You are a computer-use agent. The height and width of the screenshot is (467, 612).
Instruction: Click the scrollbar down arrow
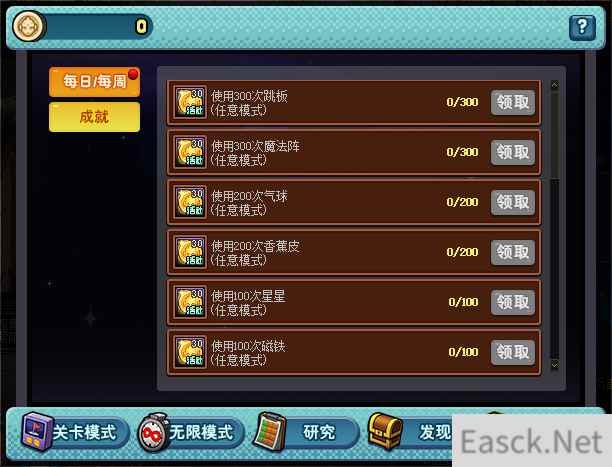[x=555, y=364]
